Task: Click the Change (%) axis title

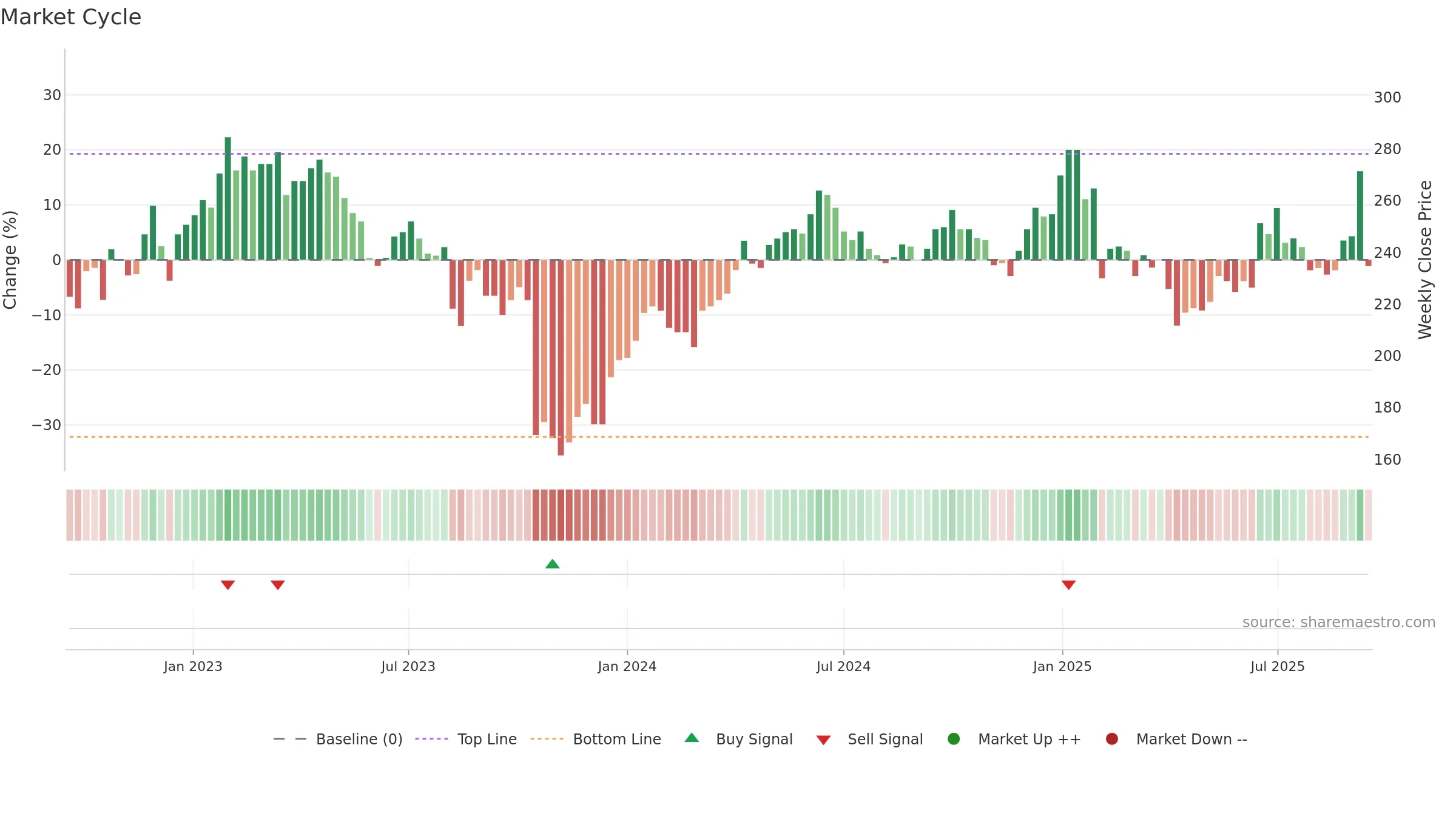Action: point(10,260)
